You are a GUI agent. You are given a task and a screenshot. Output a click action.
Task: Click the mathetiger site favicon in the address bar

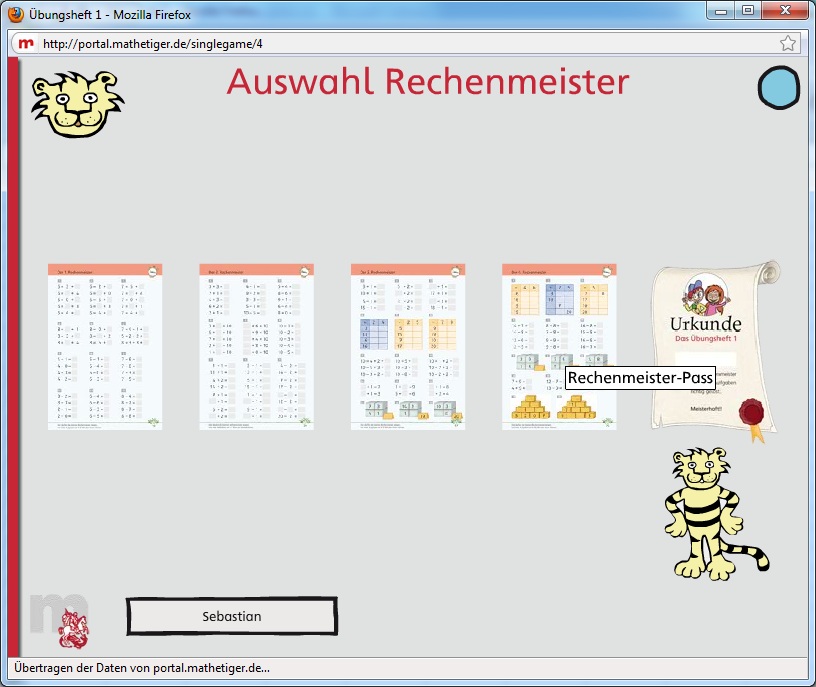(24, 44)
